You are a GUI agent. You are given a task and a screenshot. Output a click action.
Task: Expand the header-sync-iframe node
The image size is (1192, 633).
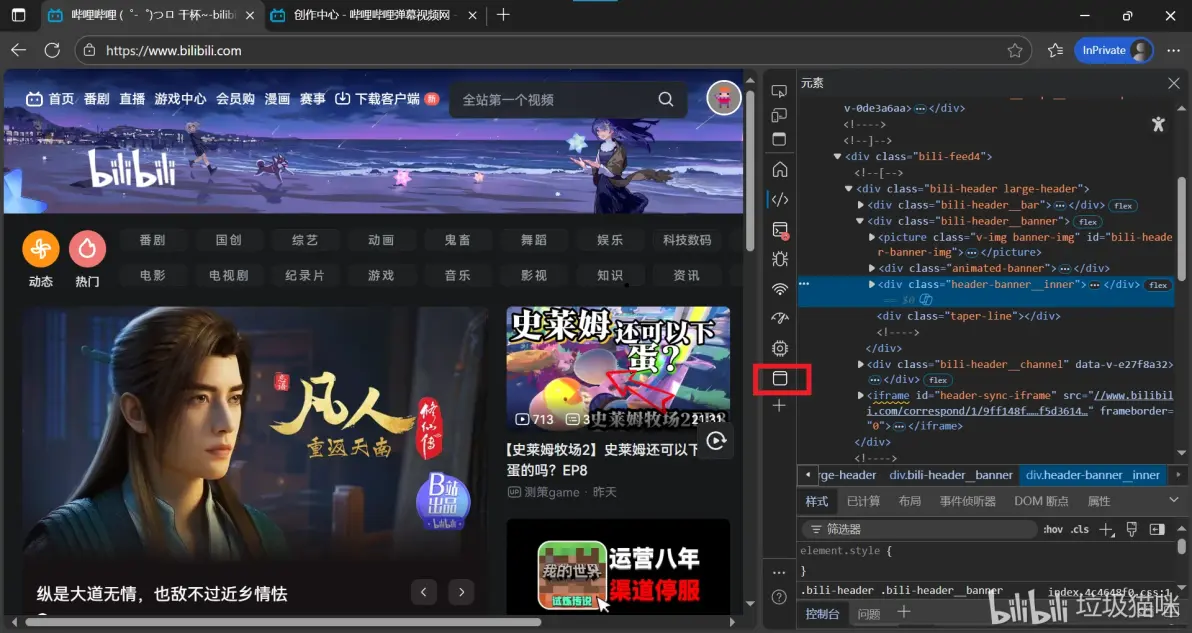(x=861, y=395)
